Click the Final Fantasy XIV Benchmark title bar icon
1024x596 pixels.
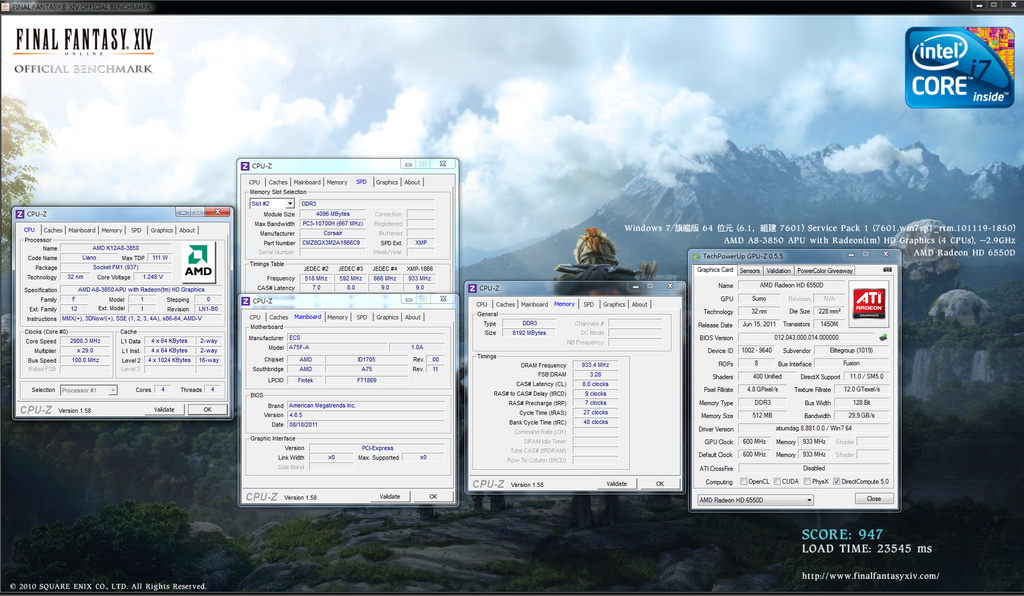5,7
